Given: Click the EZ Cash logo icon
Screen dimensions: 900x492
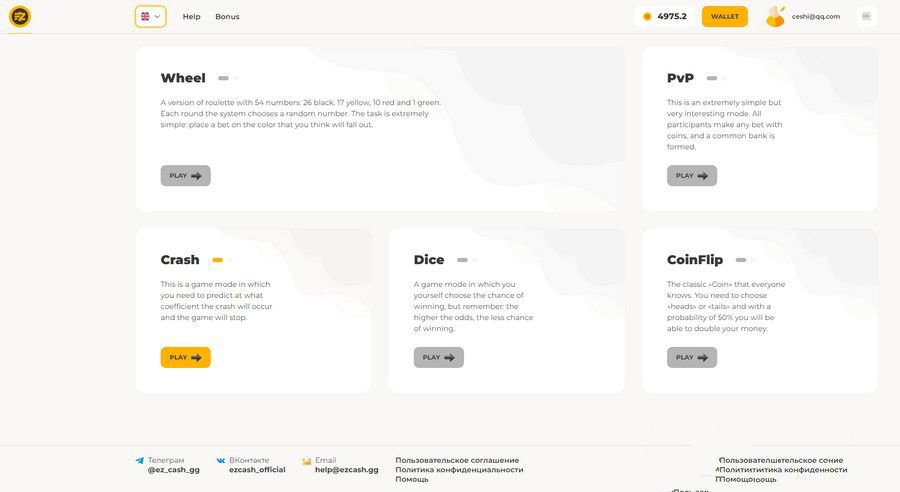Looking at the screenshot, I should tap(20, 16).
